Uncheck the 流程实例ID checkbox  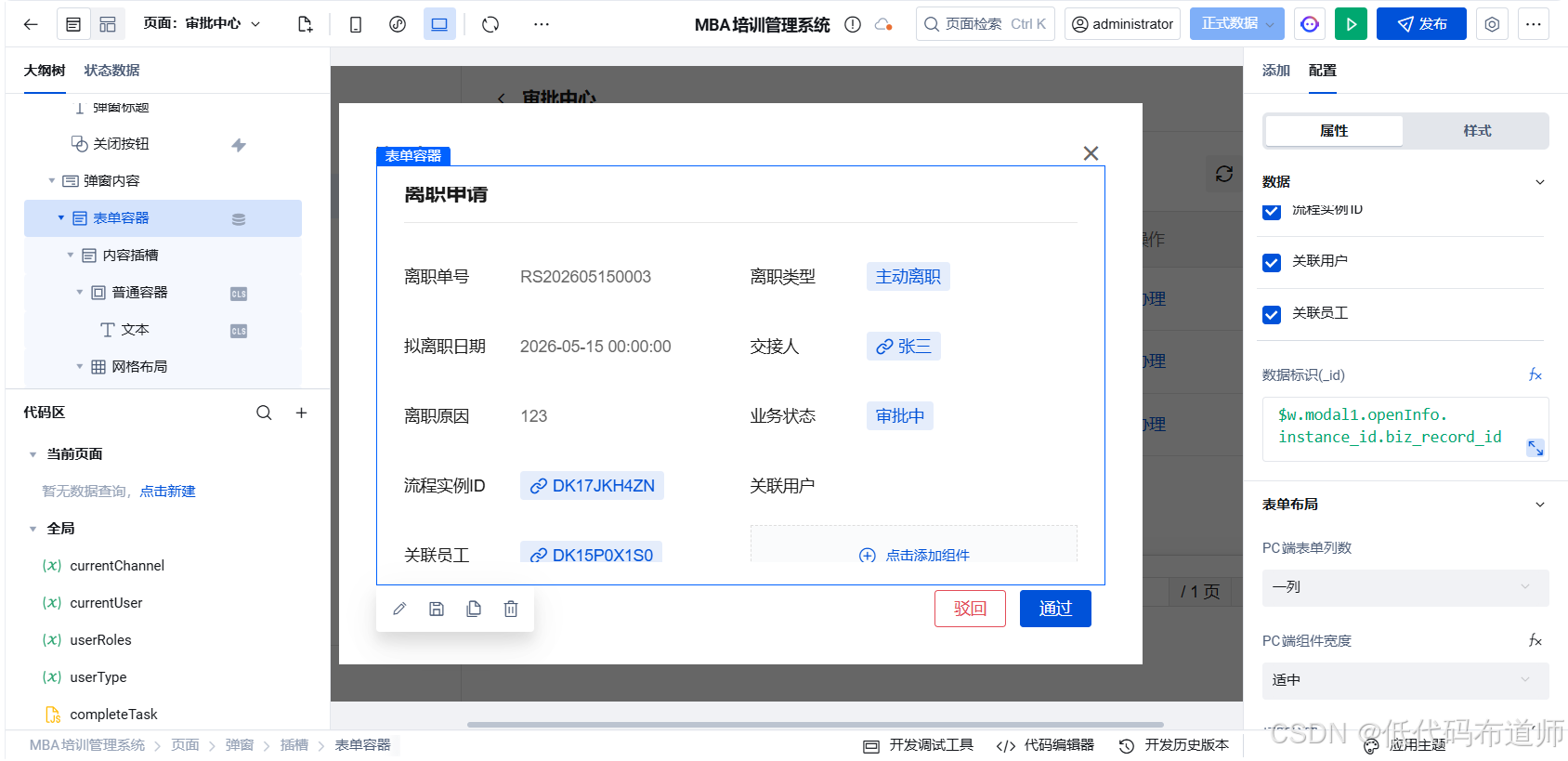(x=1272, y=212)
